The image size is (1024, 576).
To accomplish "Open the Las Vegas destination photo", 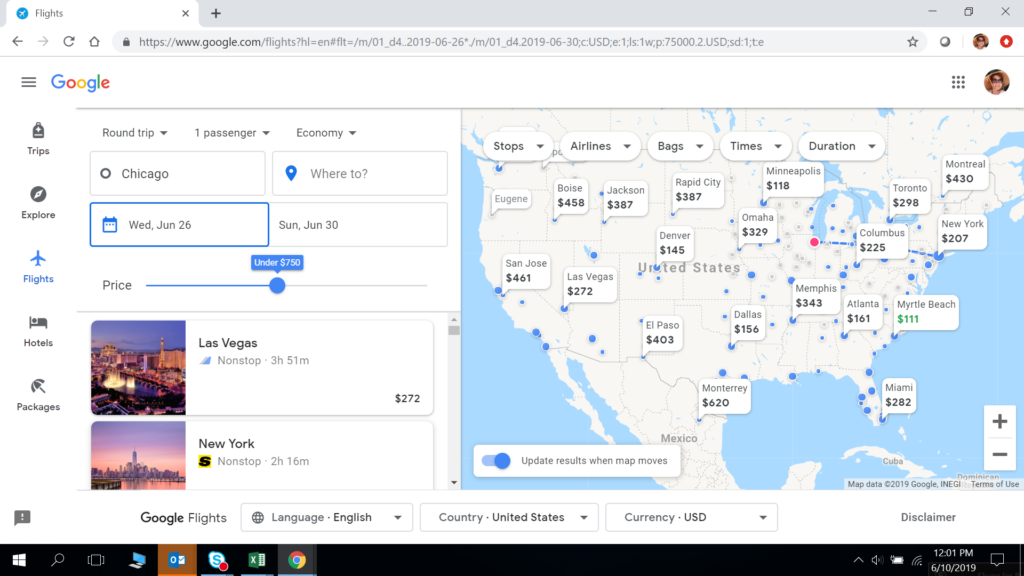I will tap(138, 368).
